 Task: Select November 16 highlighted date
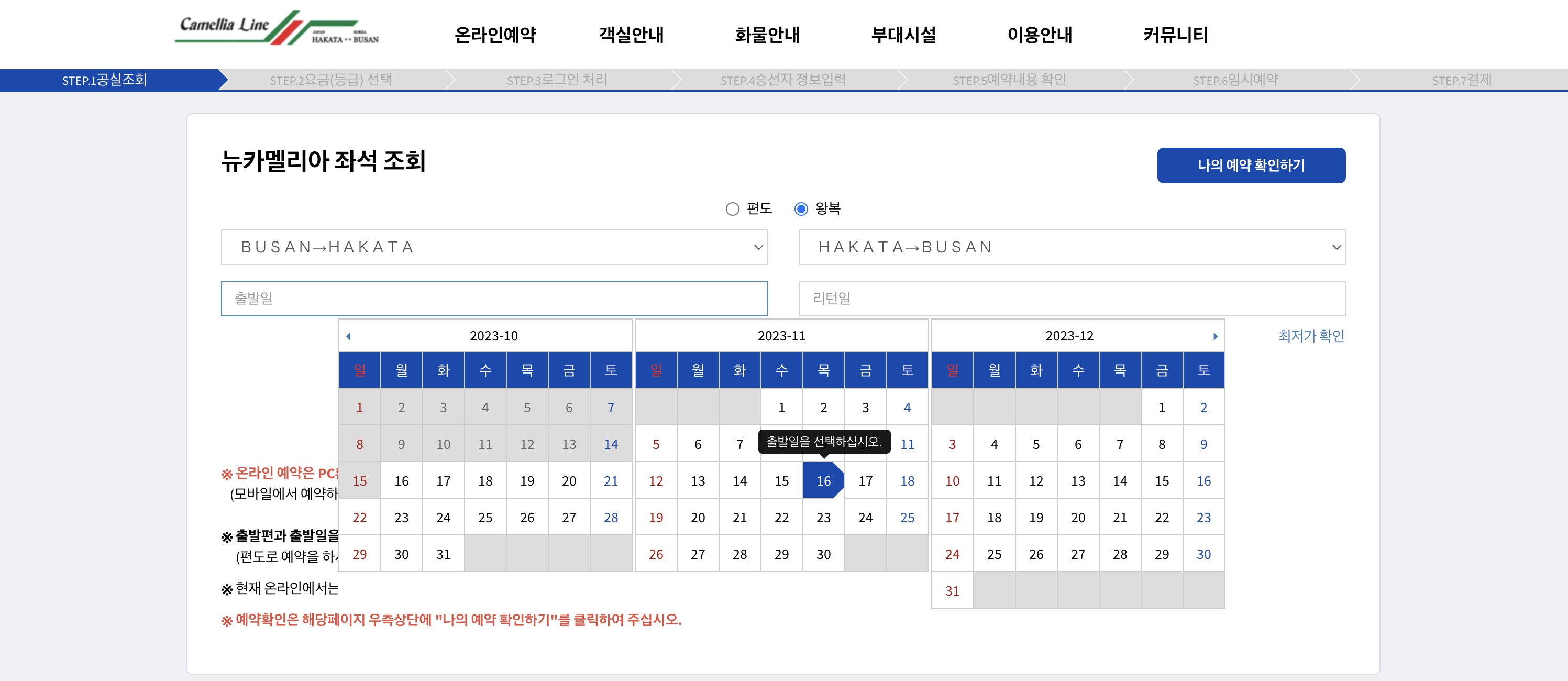click(823, 481)
